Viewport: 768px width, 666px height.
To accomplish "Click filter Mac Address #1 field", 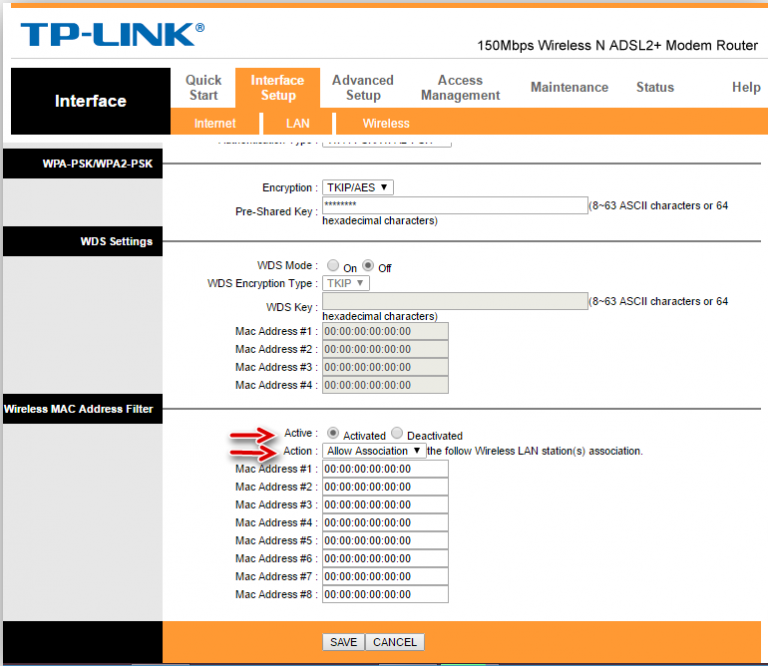I will [385, 469].
